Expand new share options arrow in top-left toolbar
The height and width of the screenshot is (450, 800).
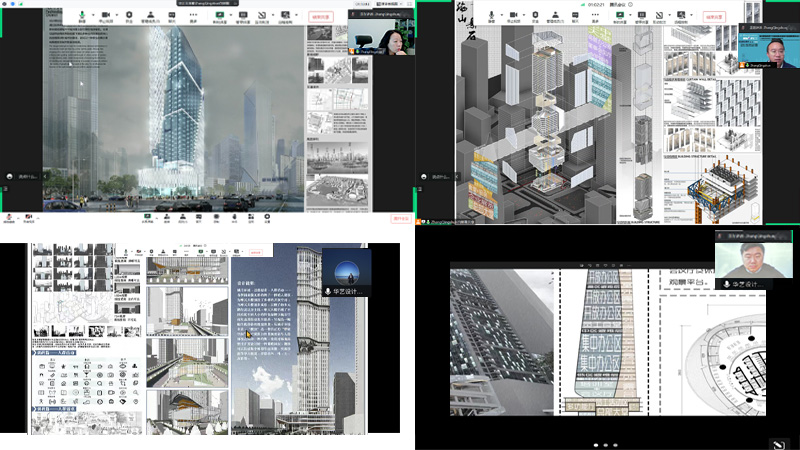(231, 15)
